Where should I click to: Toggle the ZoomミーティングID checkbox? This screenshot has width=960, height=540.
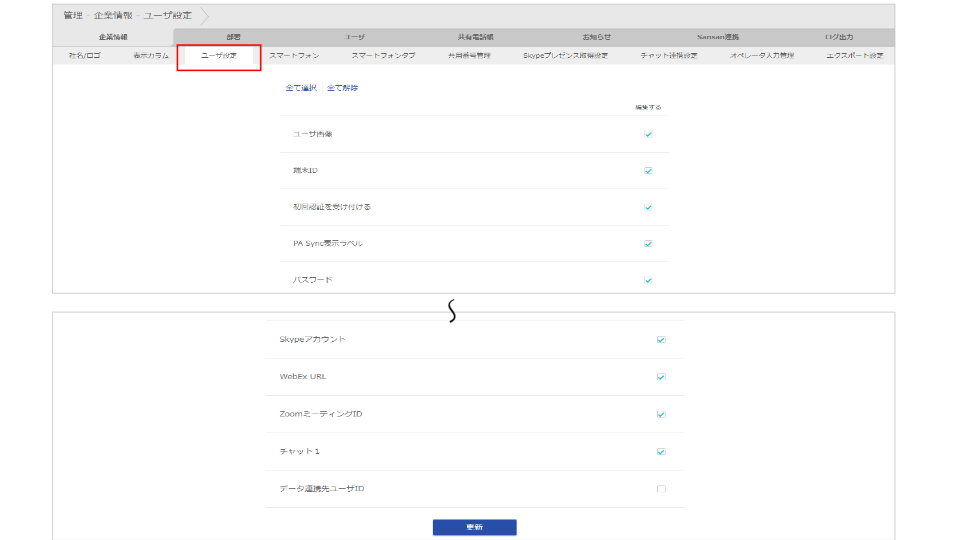tap(661, 414)
